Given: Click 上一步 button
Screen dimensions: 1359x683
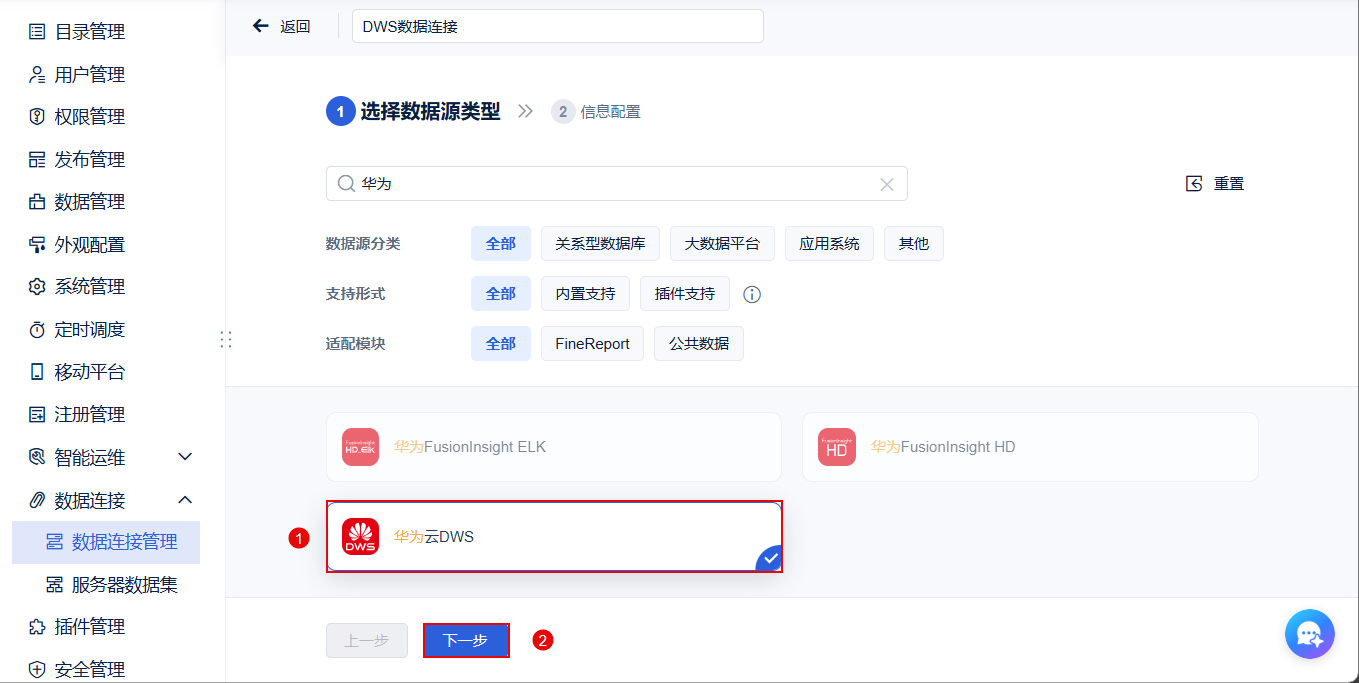Looking at the screenshot, I should click(x=367, y=641).
